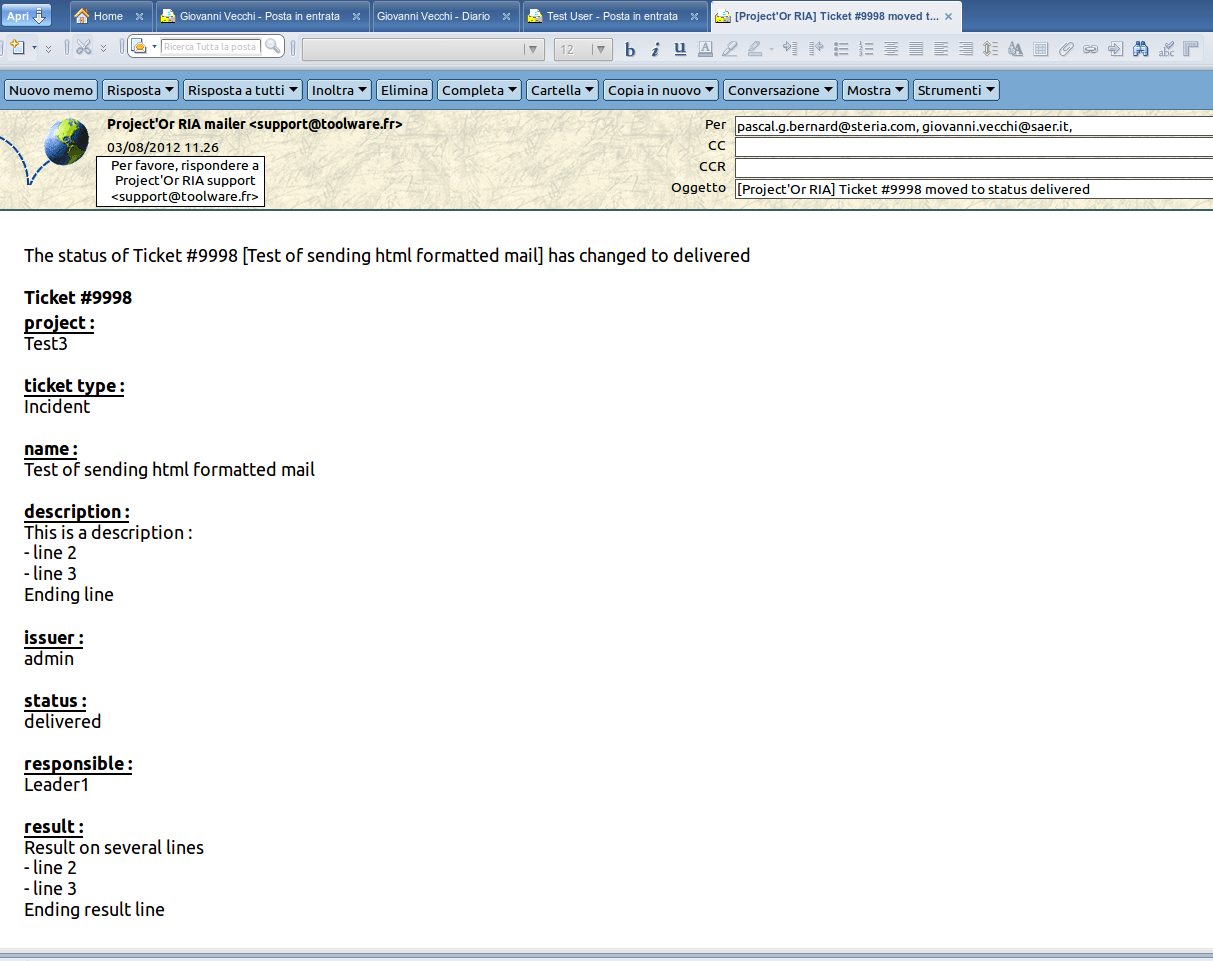Click the new document toolbar icon

pyautogui.click(x=18, y=47)
